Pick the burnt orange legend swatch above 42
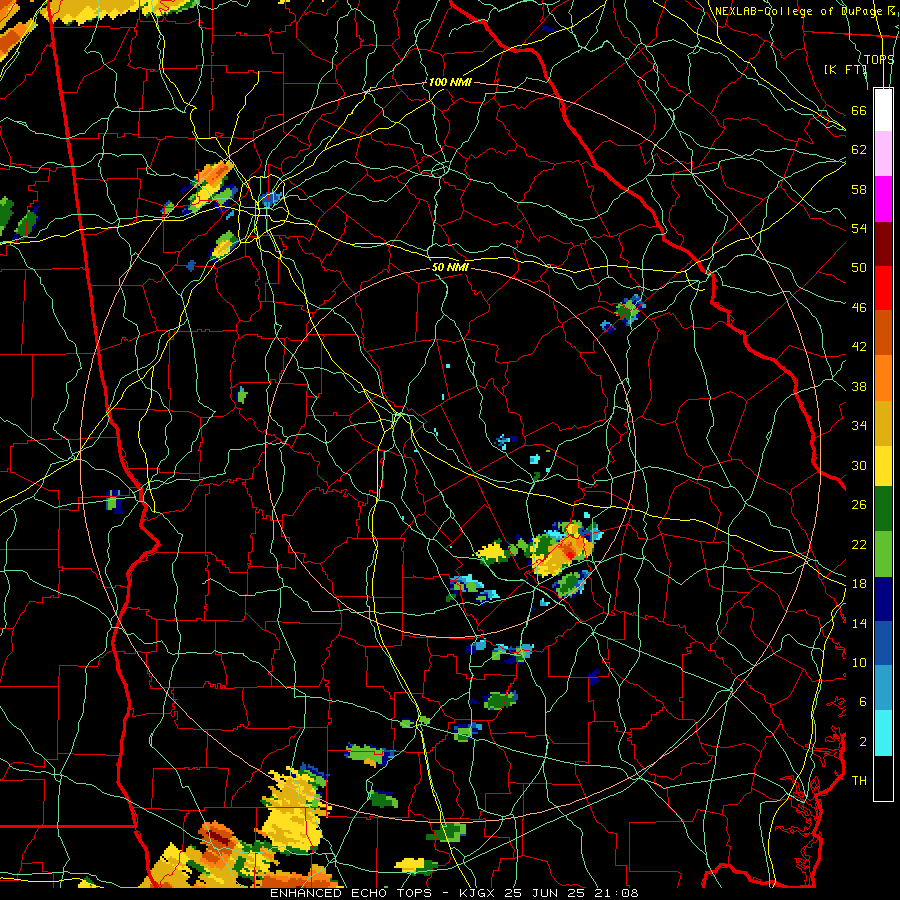The height and width of the screenshot is (900, 900). pyautogui.click(x=883, y=332)
